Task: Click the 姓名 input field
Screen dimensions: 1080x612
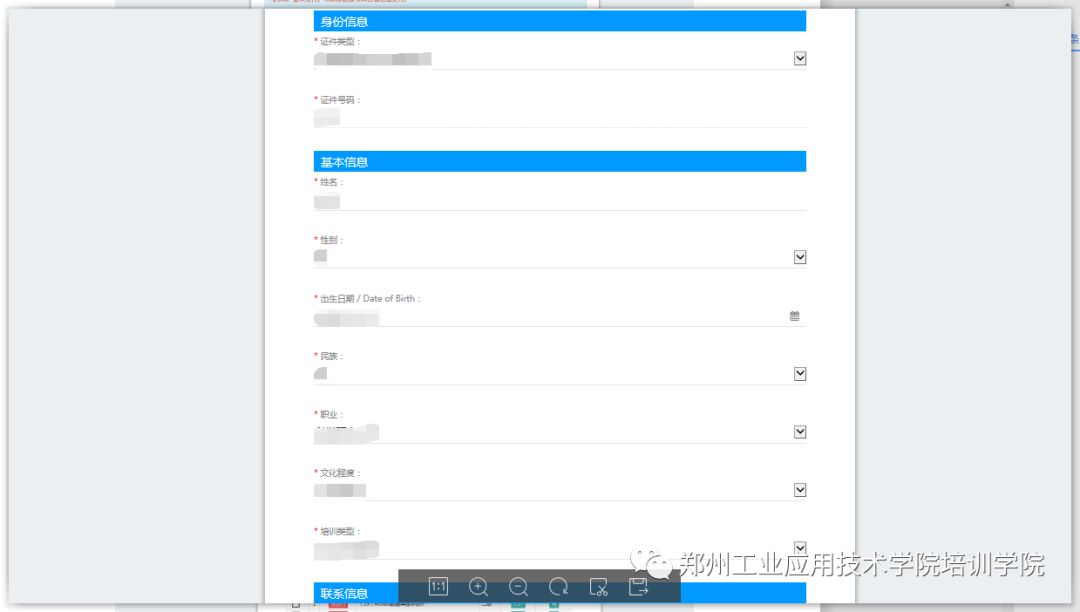Action: (x=559, y=201)
